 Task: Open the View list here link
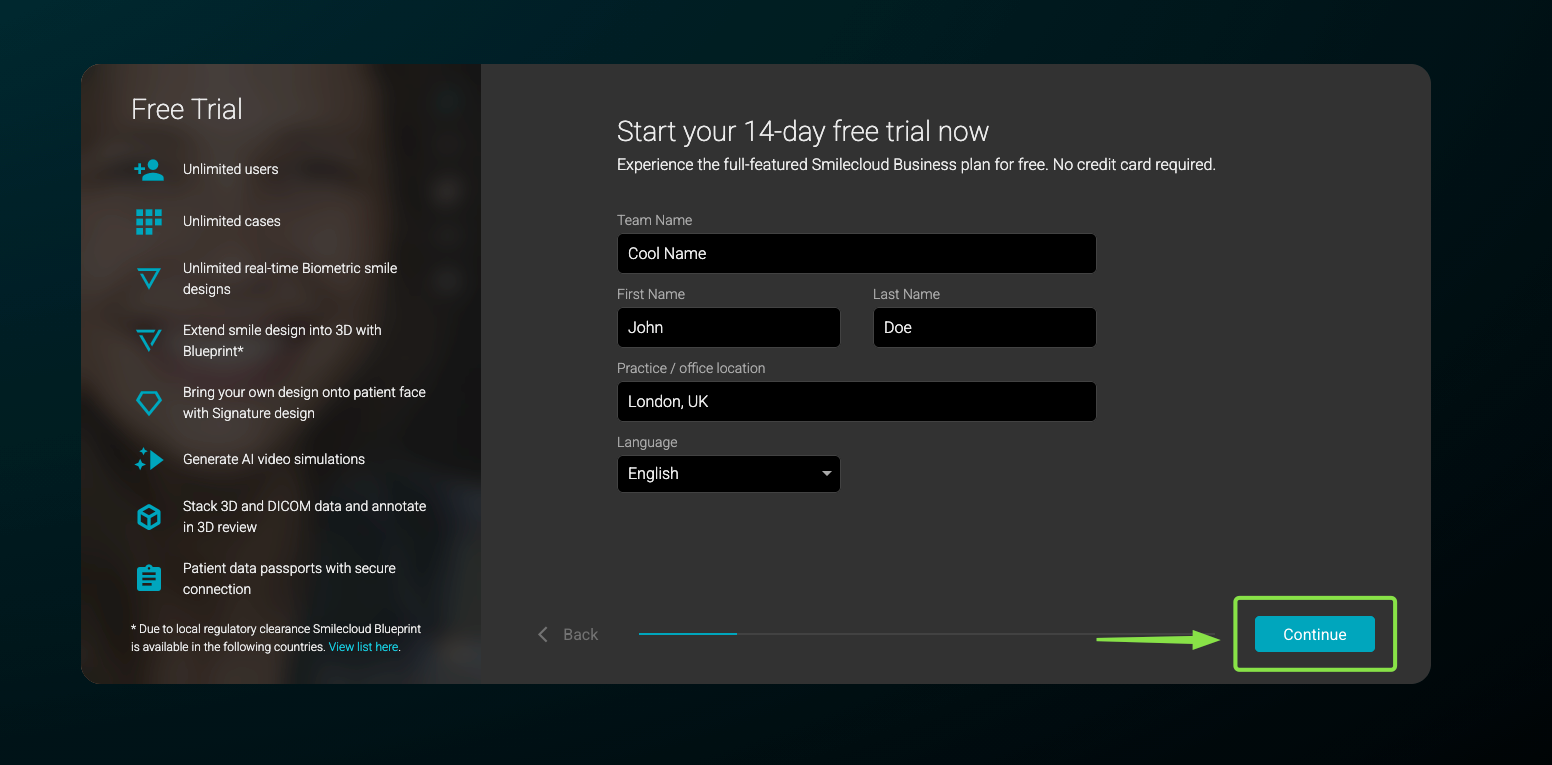tap(364, 647)
